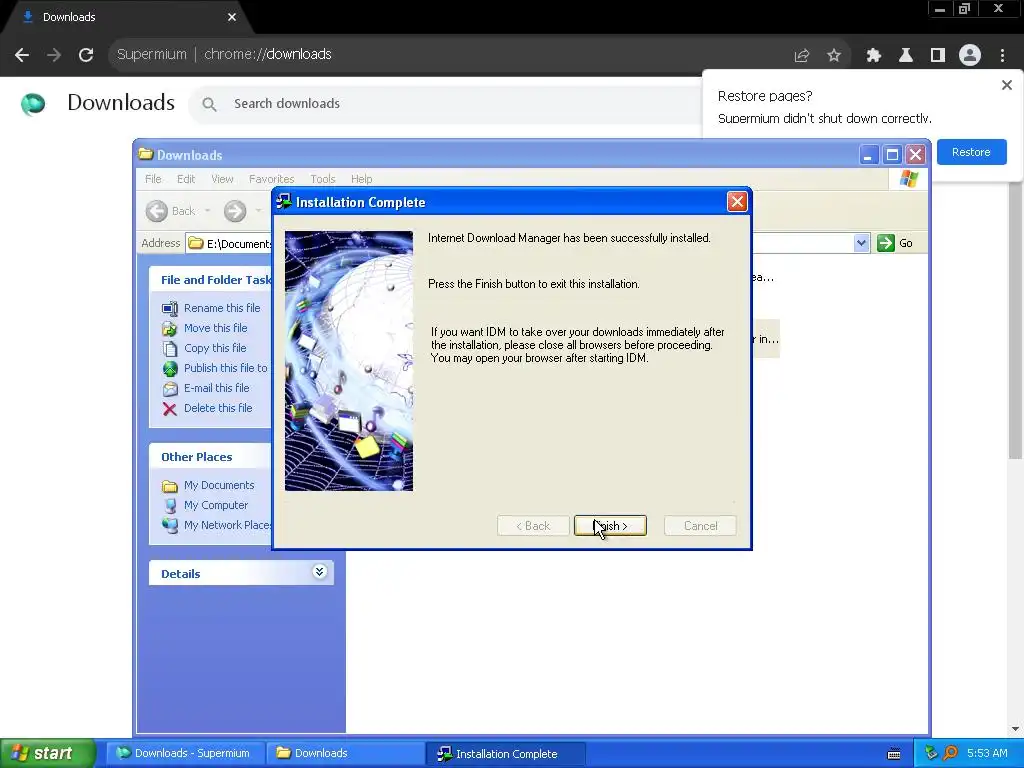Open Favorites menu in Downloads explorer window
1024x768 pixels.
(x=271, y=179)
